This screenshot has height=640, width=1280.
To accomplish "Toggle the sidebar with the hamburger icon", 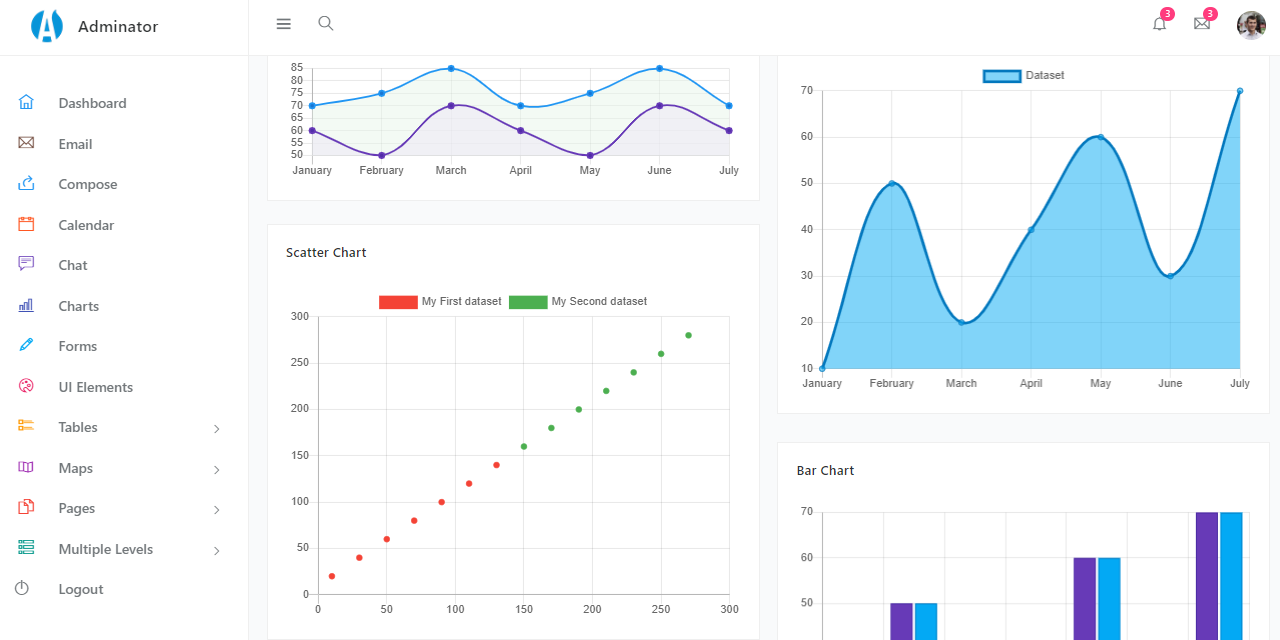I will point(283,22).
